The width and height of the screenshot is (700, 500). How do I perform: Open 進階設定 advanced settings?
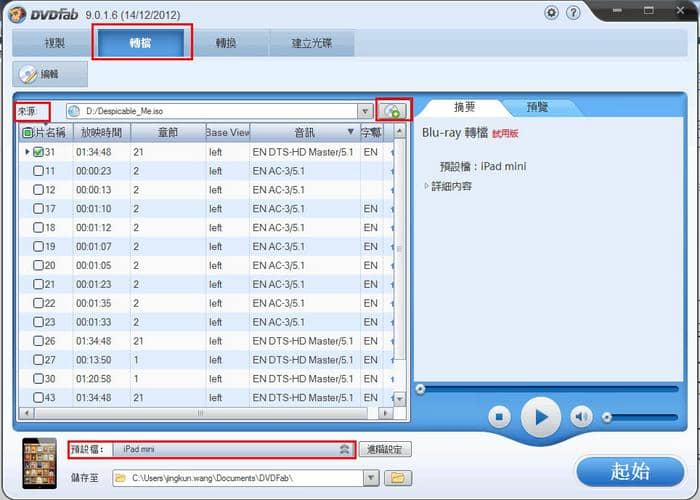385,449
